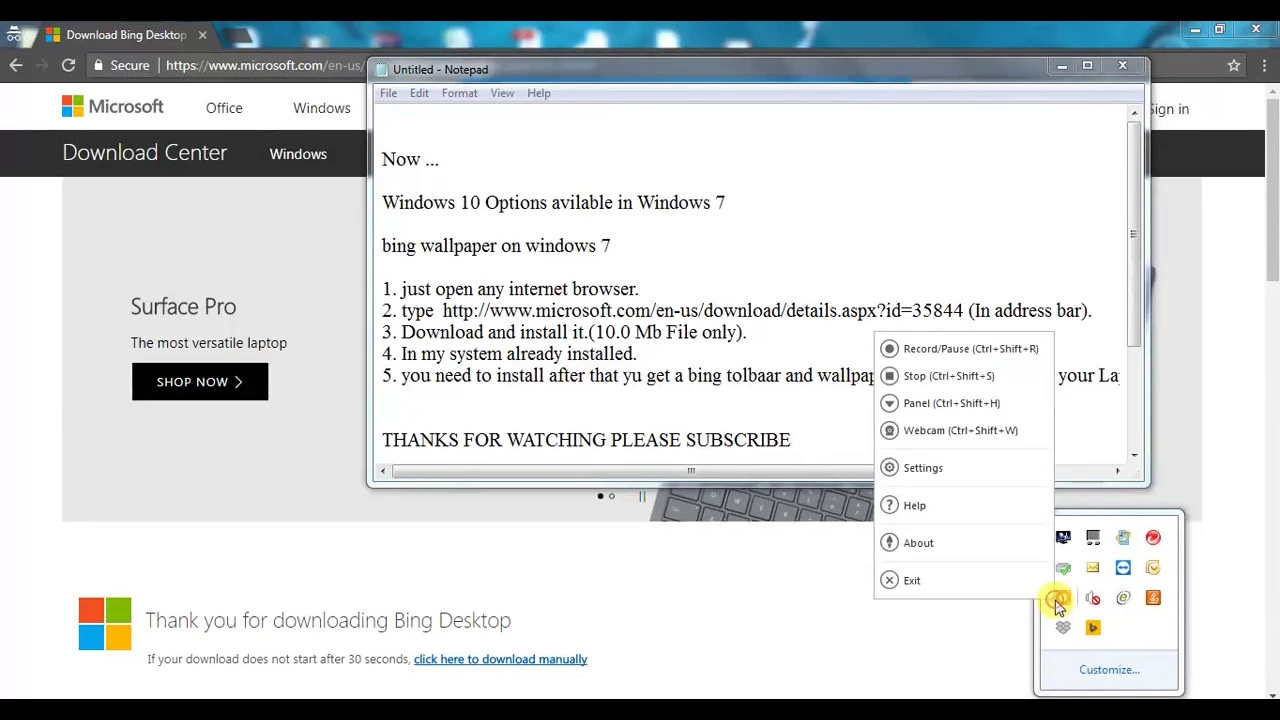Open the Windows link in Microsoft header

[x=322, y=108]
